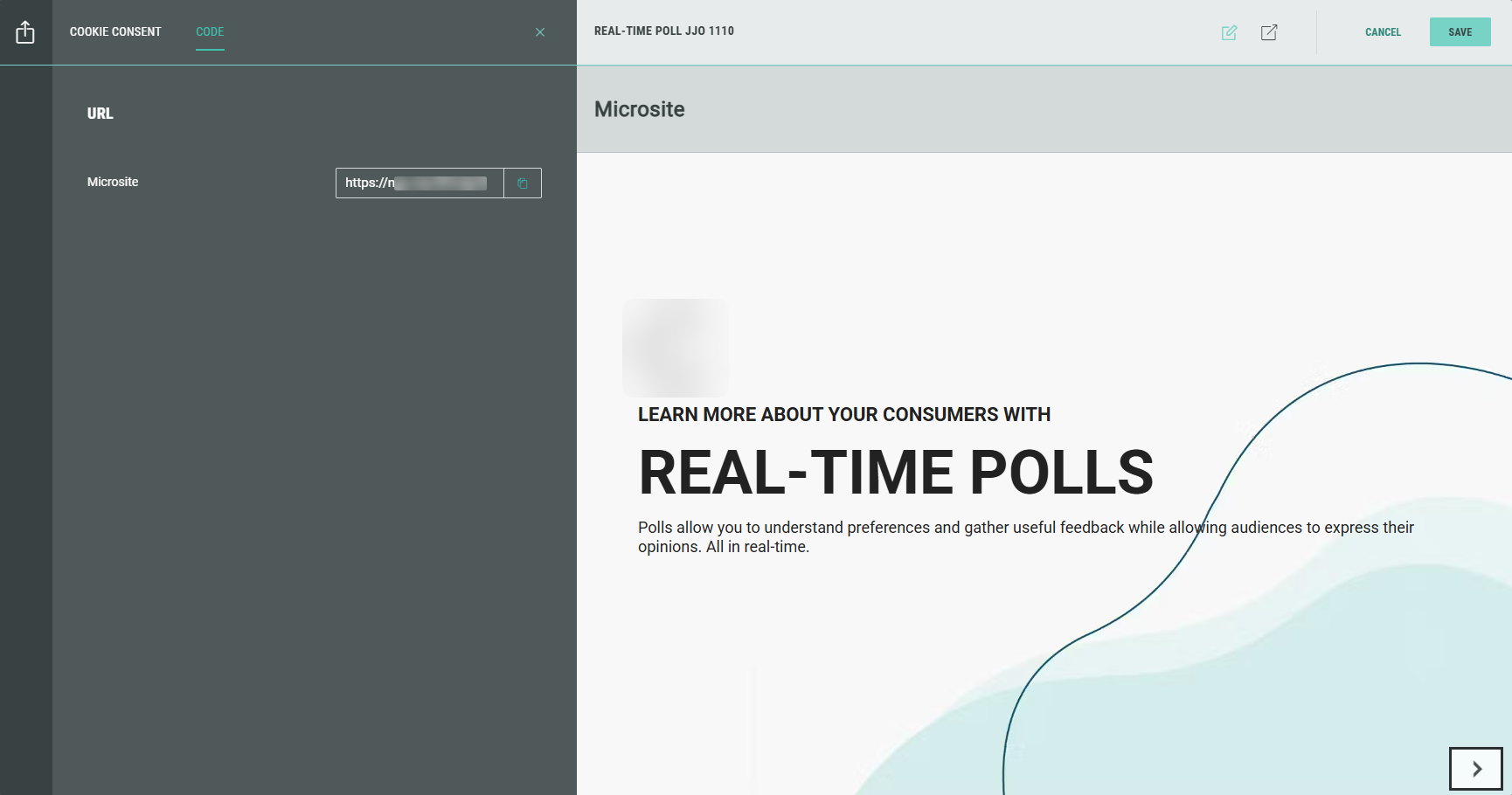Viewport: 1512px width, 795px height.
Task: Copy the Microsite URL with the copy icon
Action: (x=523, y=183)
